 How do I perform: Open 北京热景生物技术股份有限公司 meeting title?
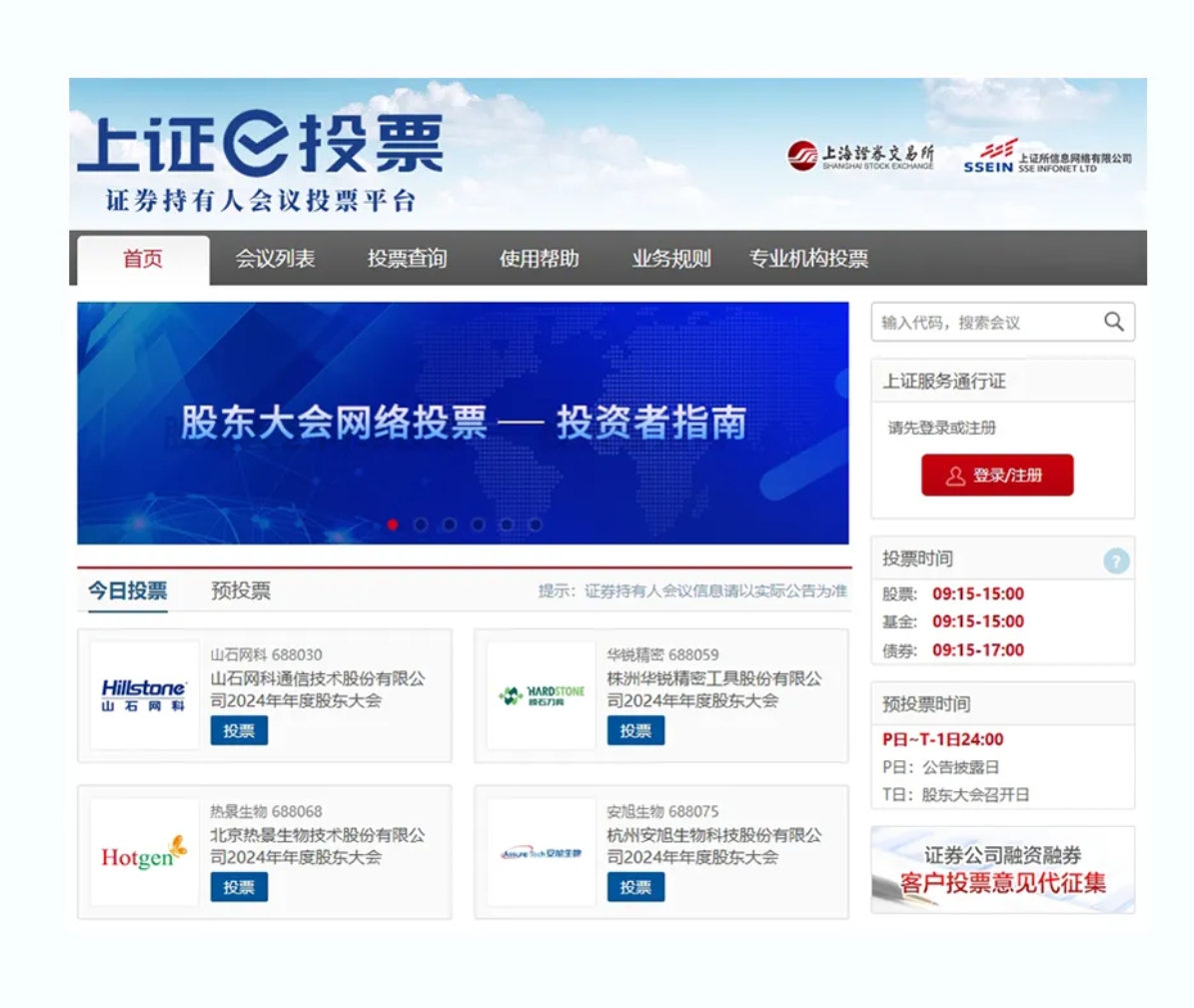[x=318, y=846]
